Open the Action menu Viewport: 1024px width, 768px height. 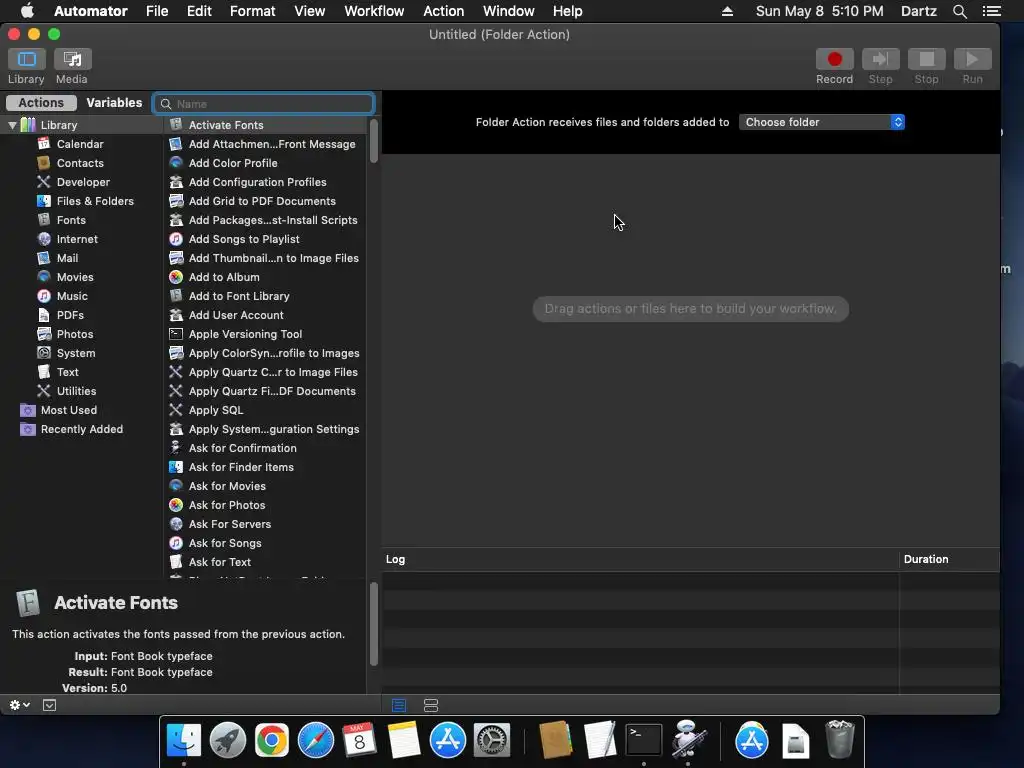click(443, 11)
